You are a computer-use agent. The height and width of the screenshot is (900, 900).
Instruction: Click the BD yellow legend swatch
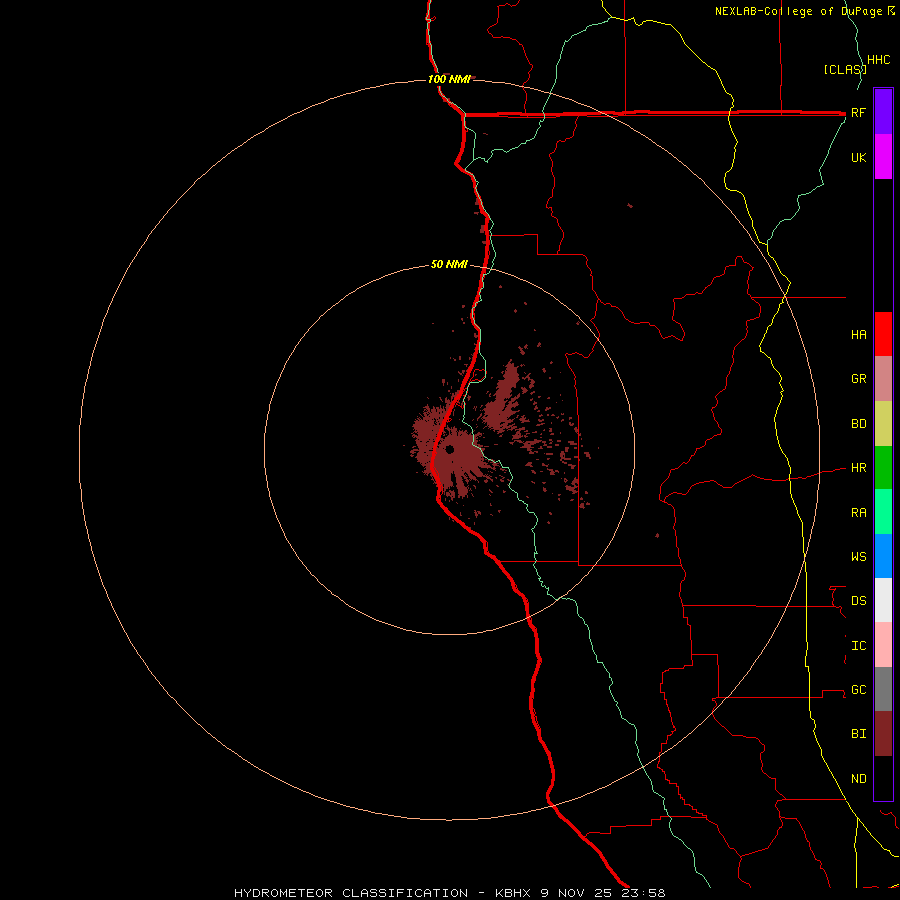pyautogui.click(x=883, y=424)
